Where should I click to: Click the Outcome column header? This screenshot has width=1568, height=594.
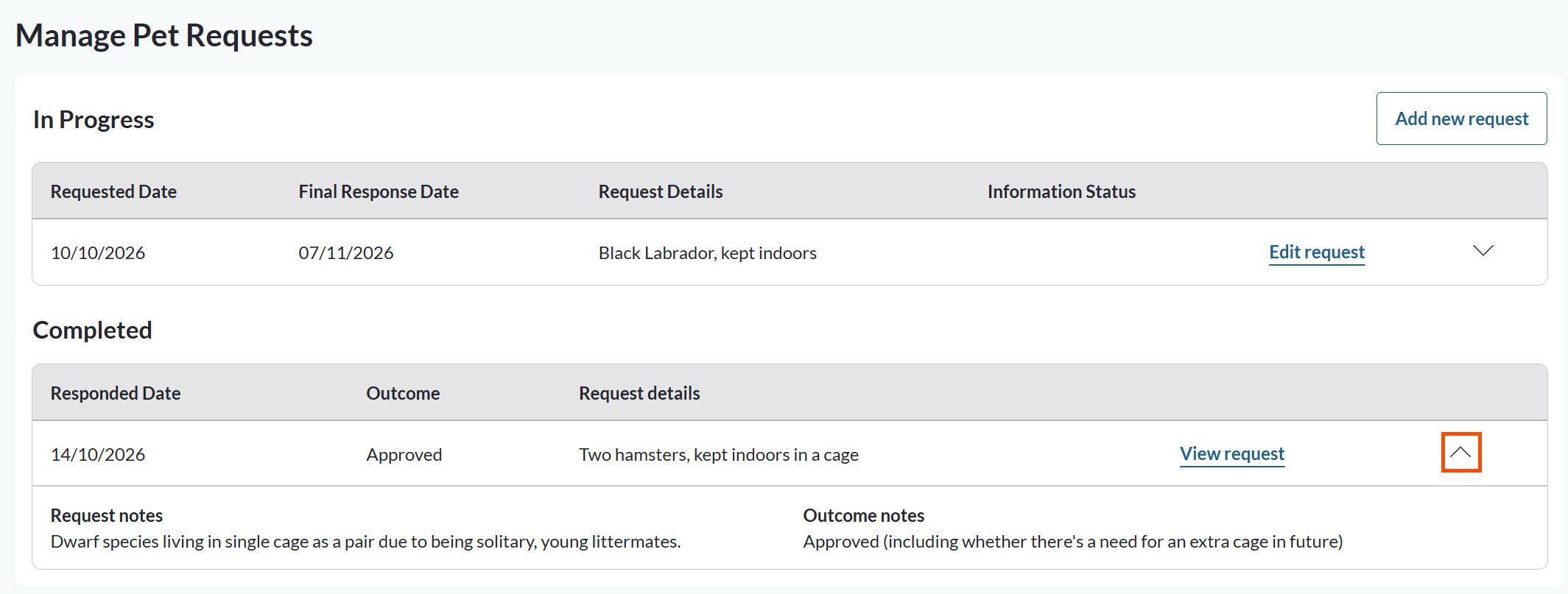pyautogui.click(x=403, y=393)
